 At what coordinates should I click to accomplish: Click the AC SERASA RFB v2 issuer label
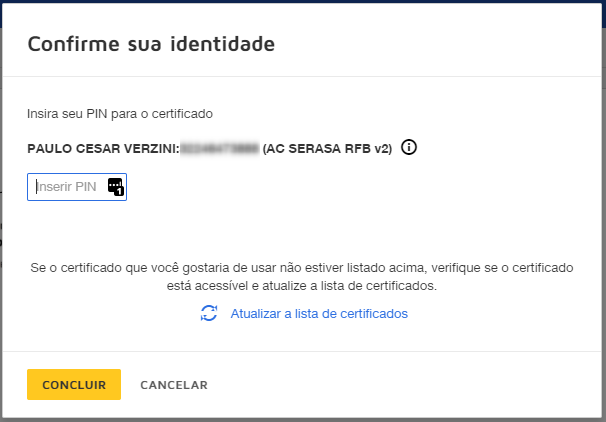pos(327,148)
